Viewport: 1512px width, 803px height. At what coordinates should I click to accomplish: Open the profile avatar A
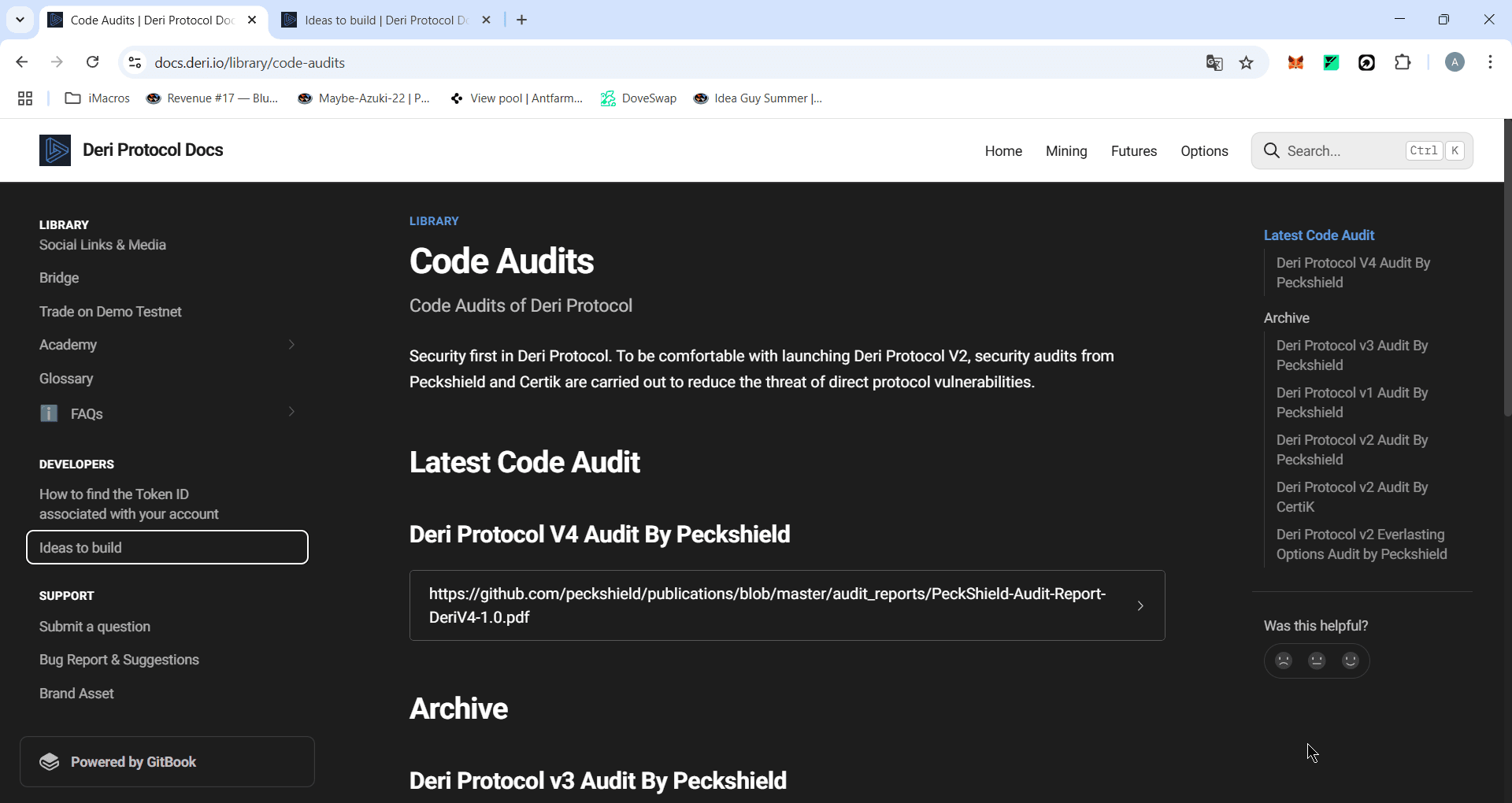click(1455, 62)
